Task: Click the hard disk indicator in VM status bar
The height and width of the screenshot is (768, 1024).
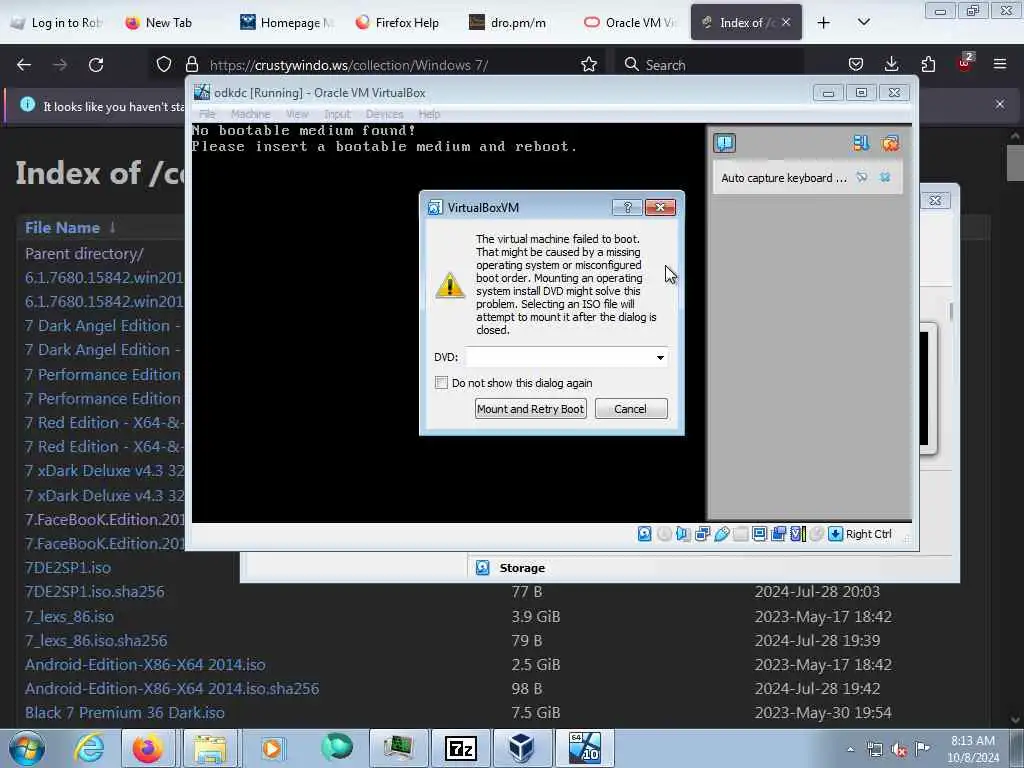Action: pos(645,534)
